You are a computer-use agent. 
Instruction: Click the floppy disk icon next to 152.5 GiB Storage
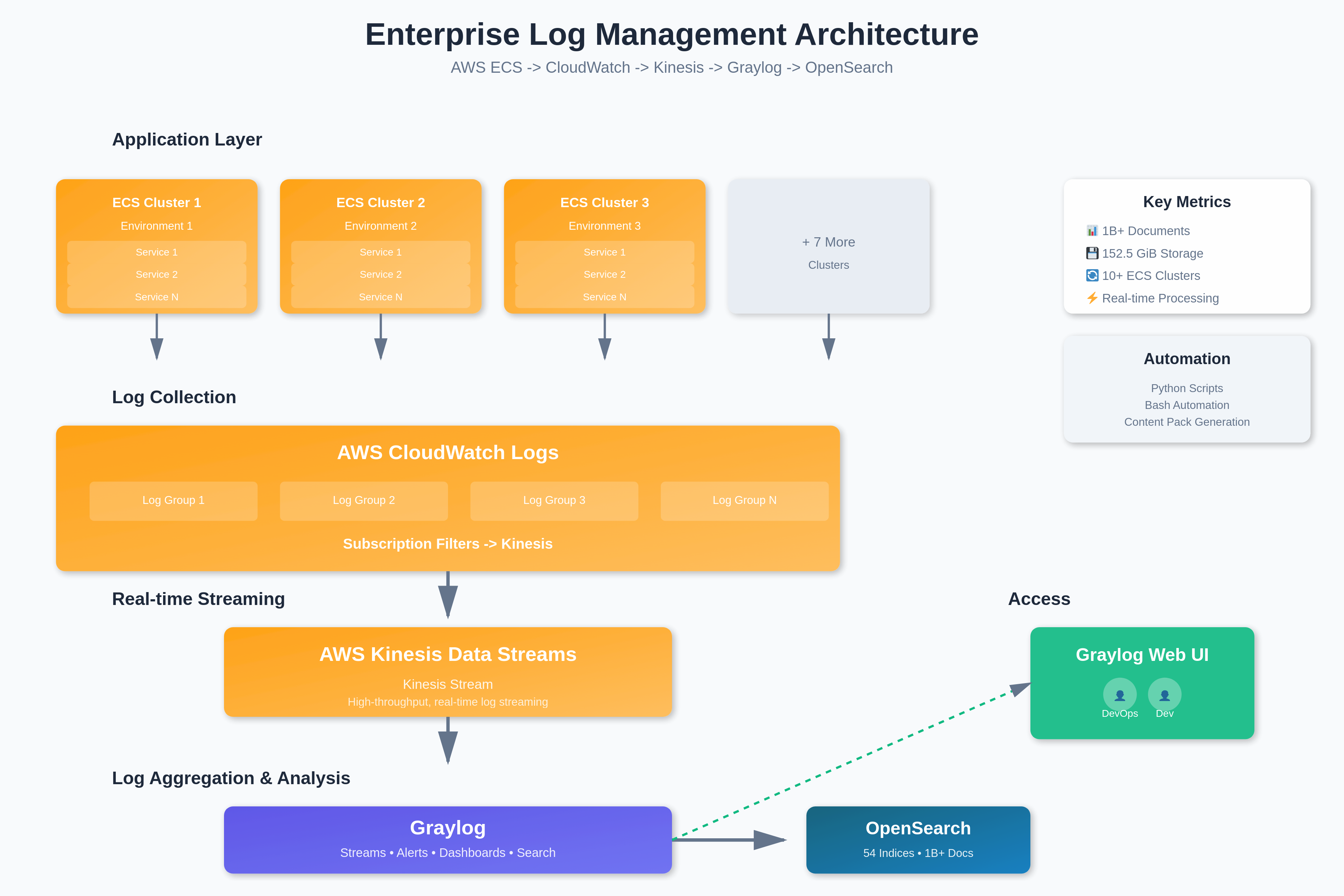tap(1093, 253)
